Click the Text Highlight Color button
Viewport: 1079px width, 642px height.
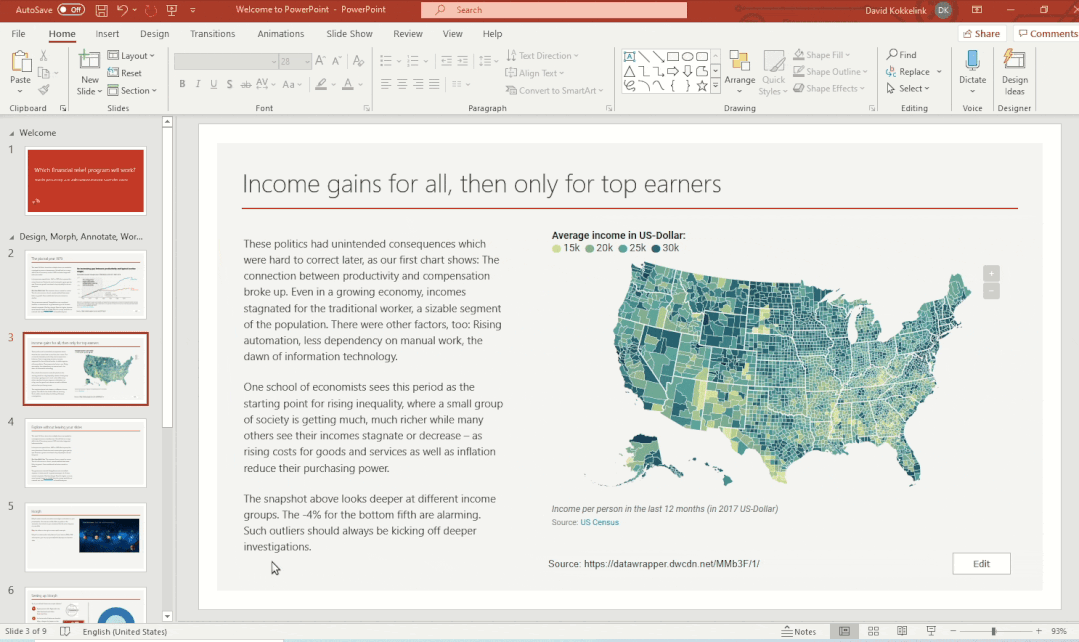[x=321, y=84]
